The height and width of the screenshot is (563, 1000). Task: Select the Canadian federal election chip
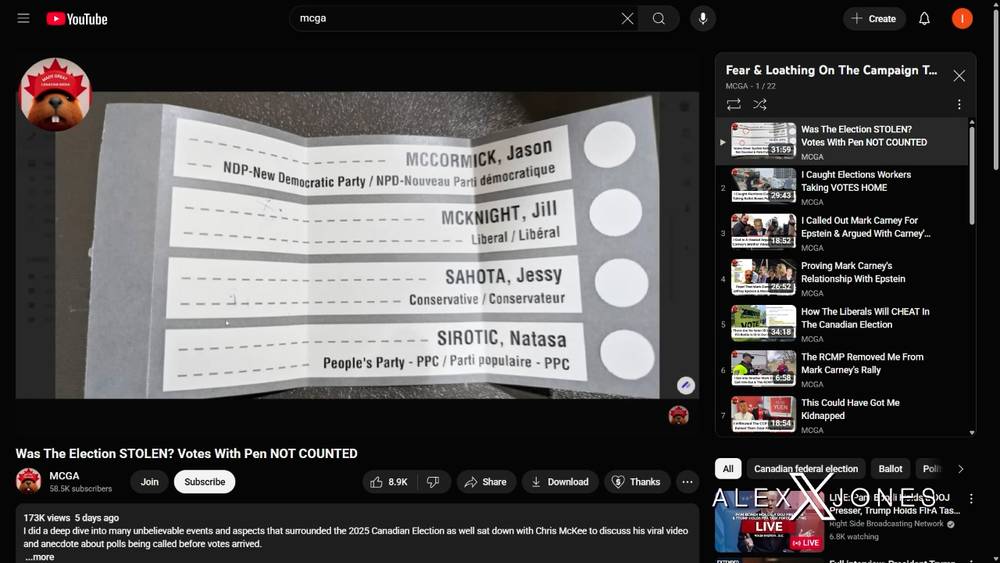tap(806, 469)
